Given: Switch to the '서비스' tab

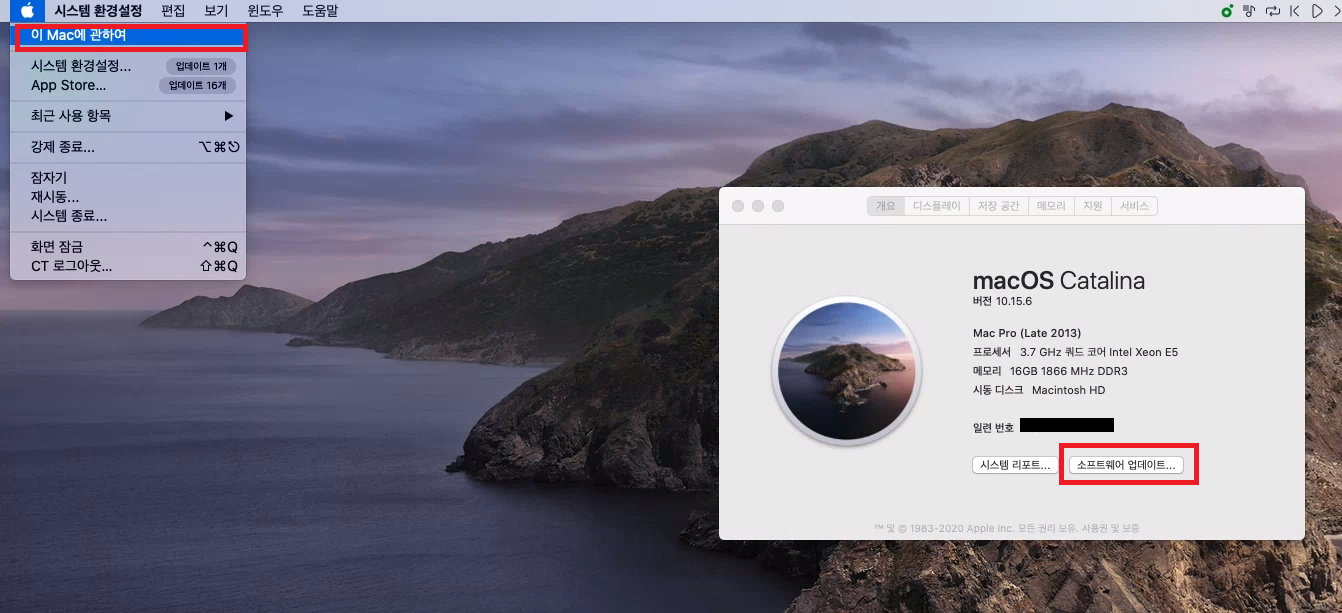Looking at the screenshot, I should tap(1134, 206).
